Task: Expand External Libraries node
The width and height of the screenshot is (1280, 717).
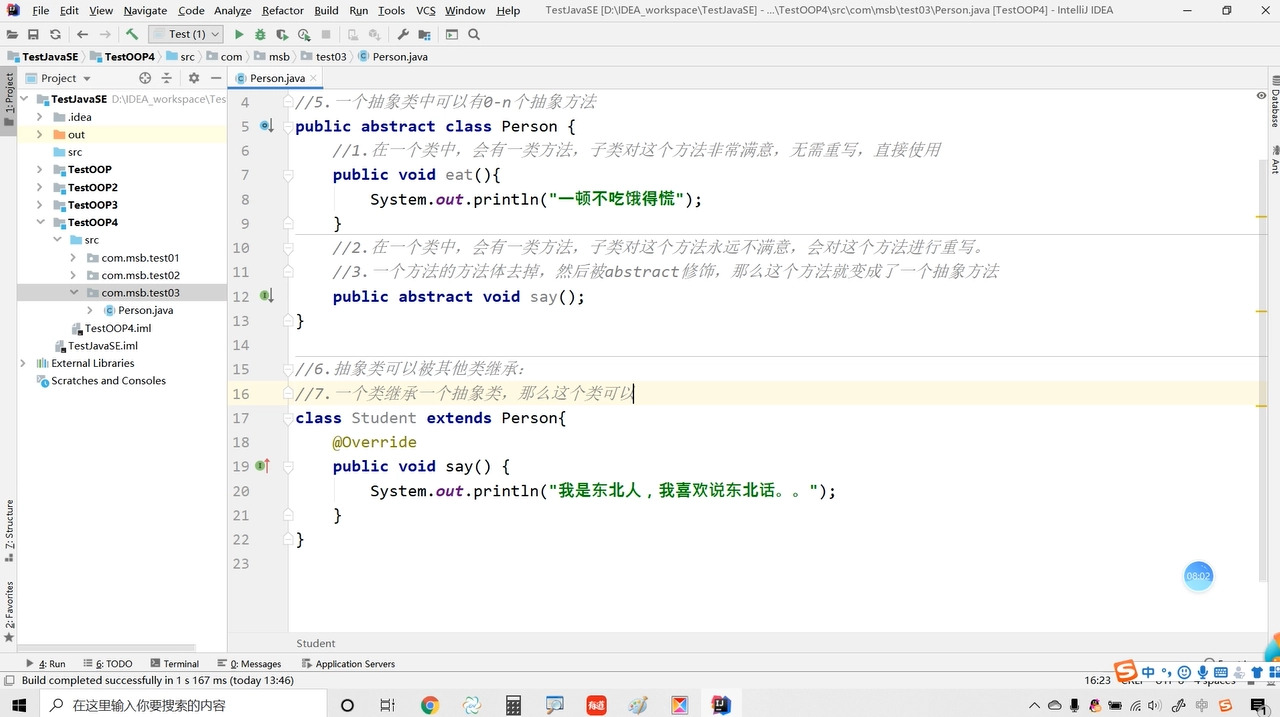Action: 24,363
